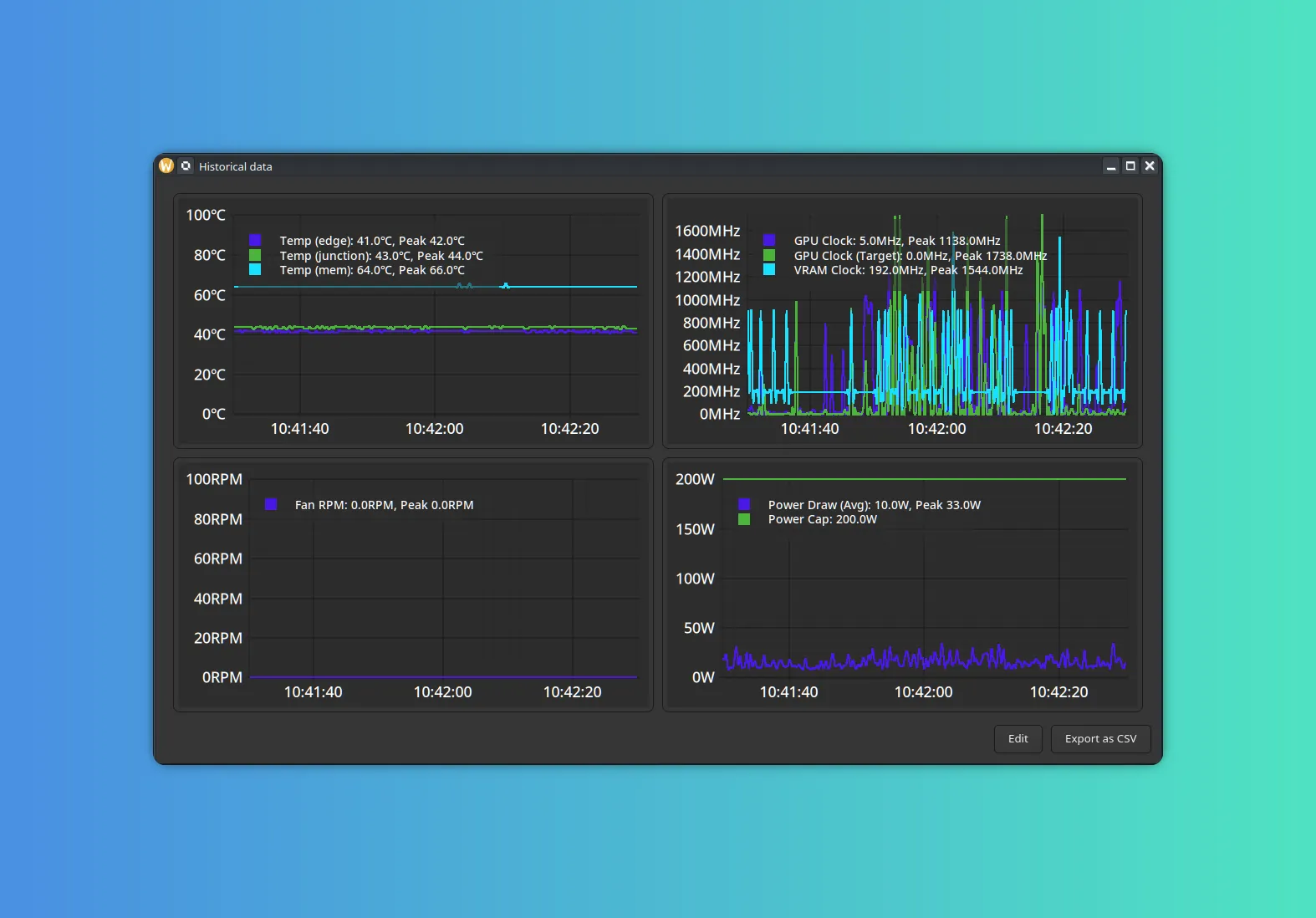Screen dimensions: 1316x918
Task: Click the 10:41:40 label on the clock speed chart
Action: pyautogui.click(x=809, y=429)
